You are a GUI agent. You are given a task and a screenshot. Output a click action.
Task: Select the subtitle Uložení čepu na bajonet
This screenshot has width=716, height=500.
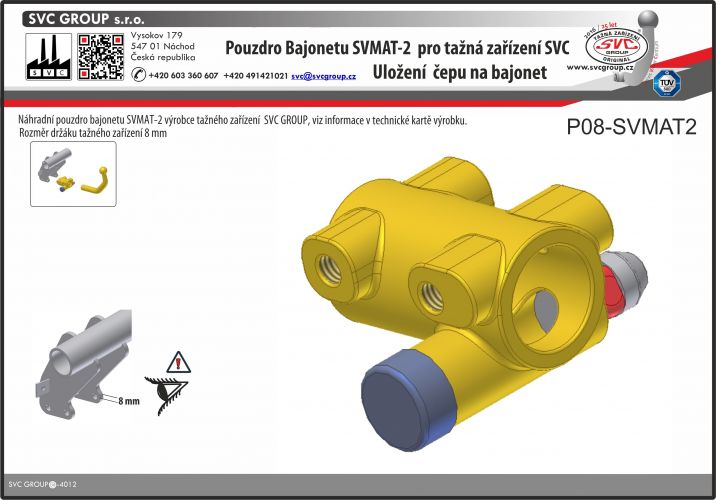[459, 72]
